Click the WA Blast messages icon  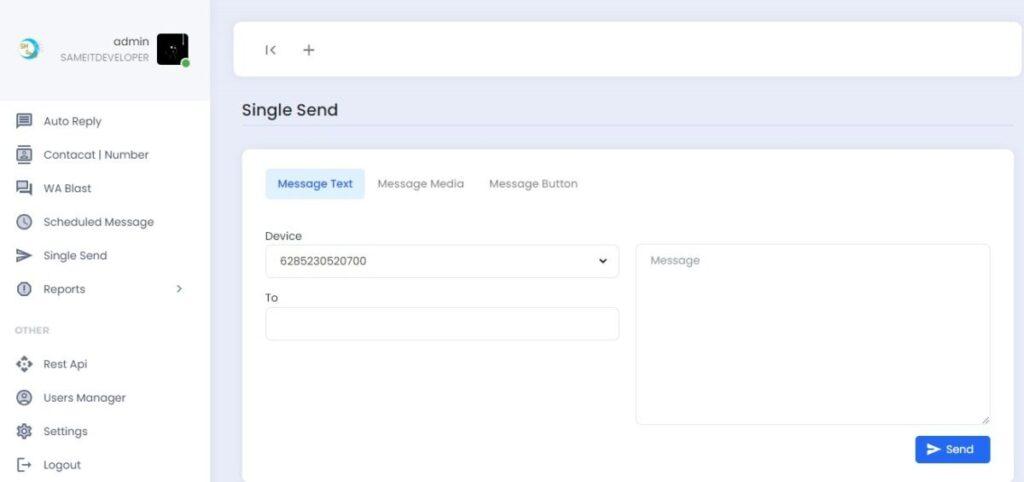click(25, 188)
